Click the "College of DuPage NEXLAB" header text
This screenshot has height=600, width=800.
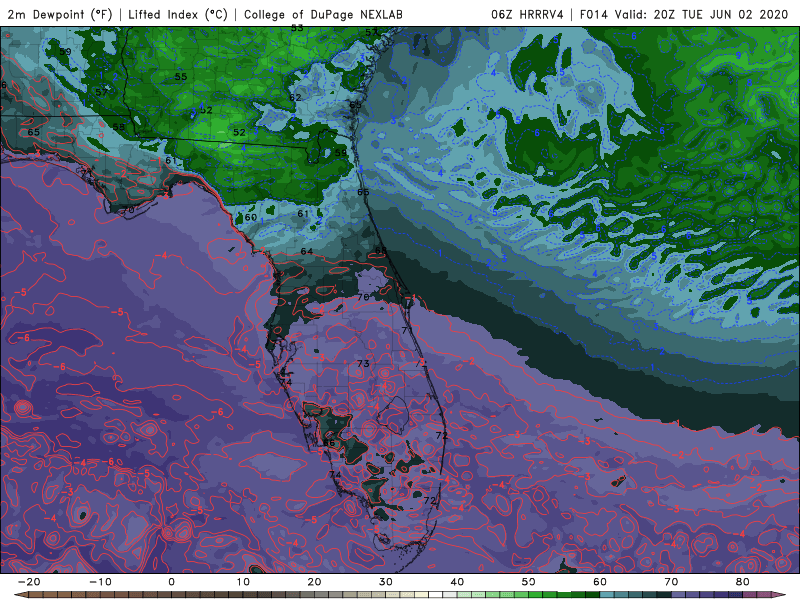(323, 15)
